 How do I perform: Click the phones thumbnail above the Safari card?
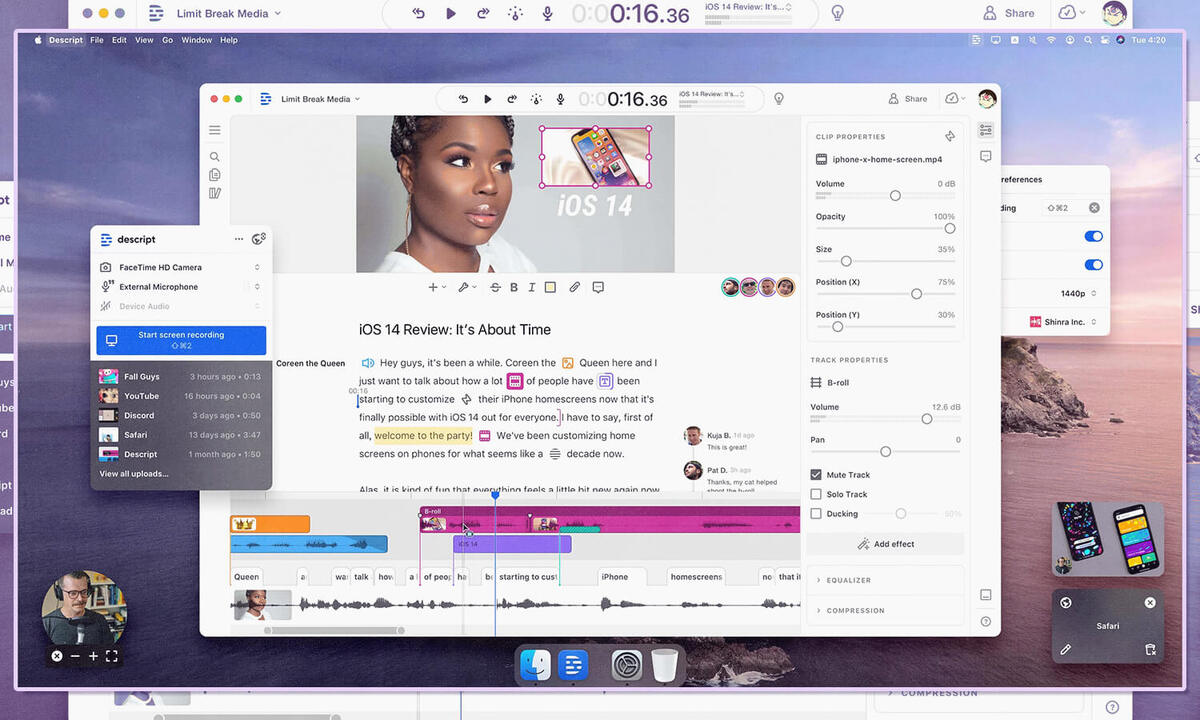point(1108,538)
